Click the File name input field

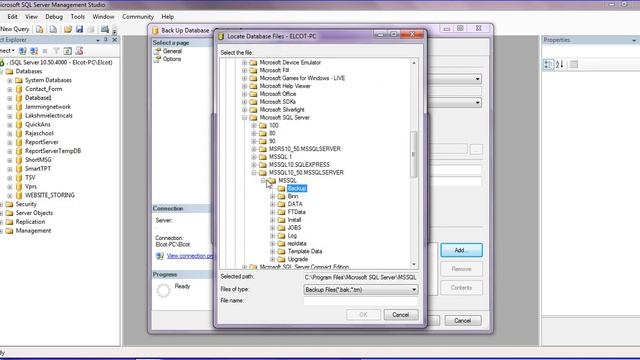tap(360, 301)
